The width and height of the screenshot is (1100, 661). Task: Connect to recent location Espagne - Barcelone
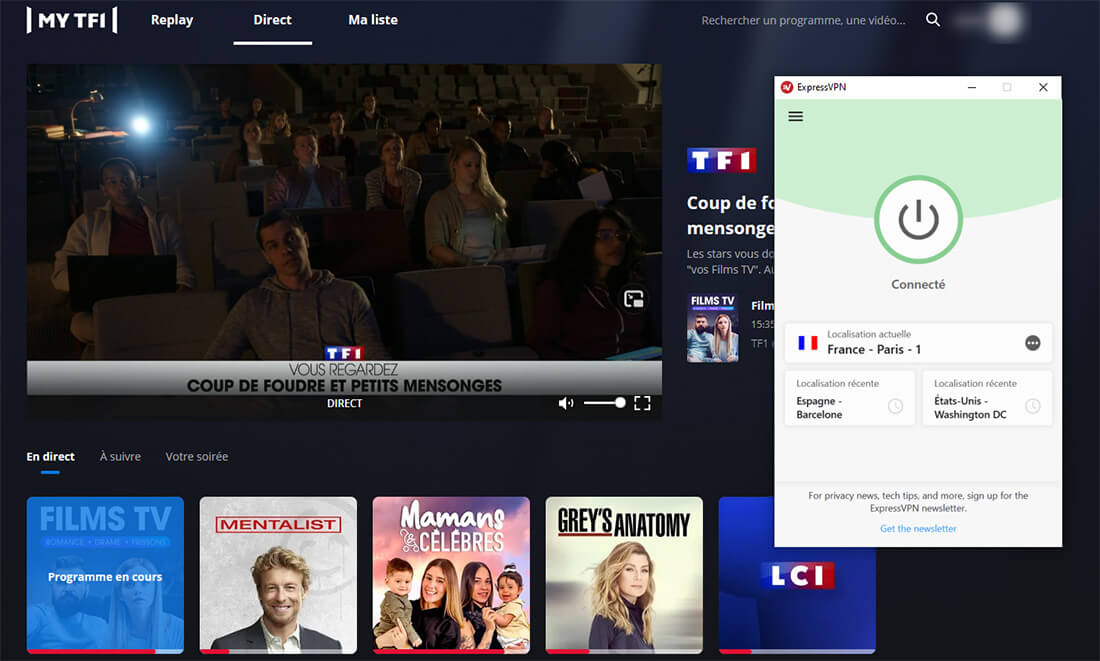pos(850,399)
